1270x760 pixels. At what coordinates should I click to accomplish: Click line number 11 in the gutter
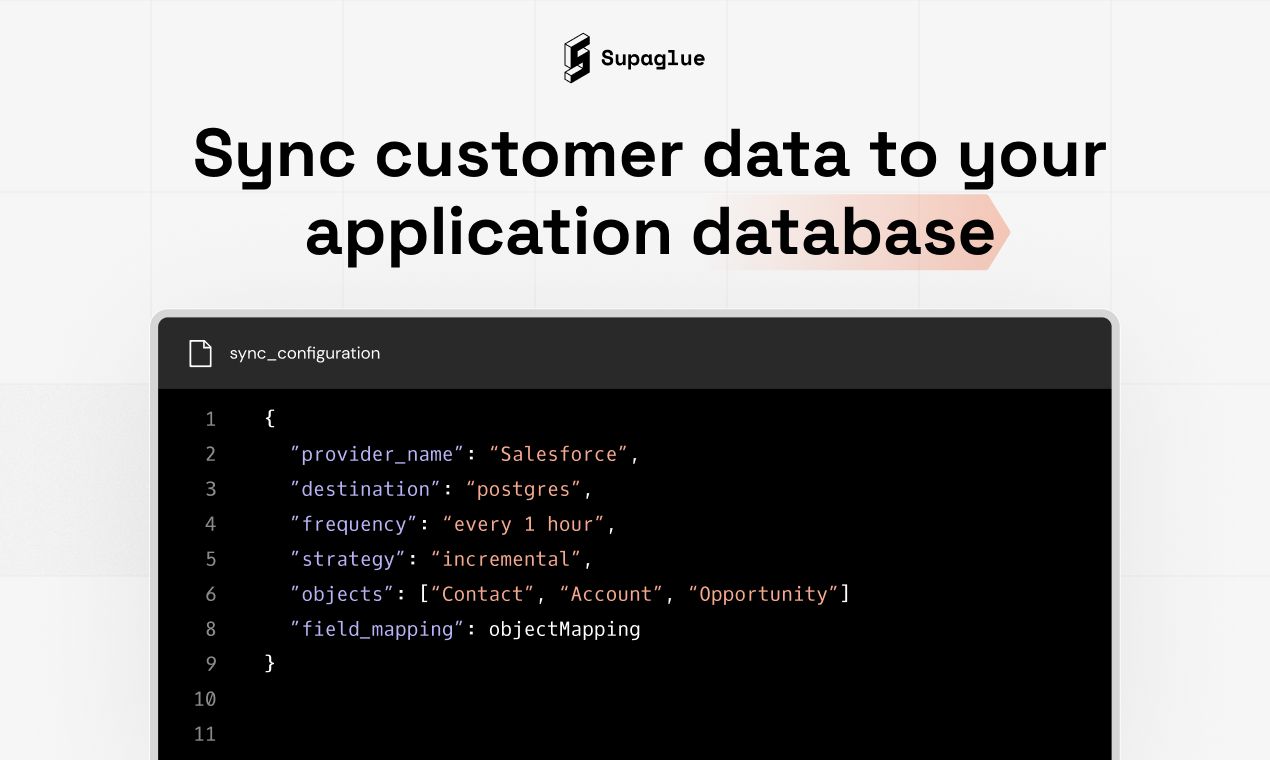coord(205,734)
